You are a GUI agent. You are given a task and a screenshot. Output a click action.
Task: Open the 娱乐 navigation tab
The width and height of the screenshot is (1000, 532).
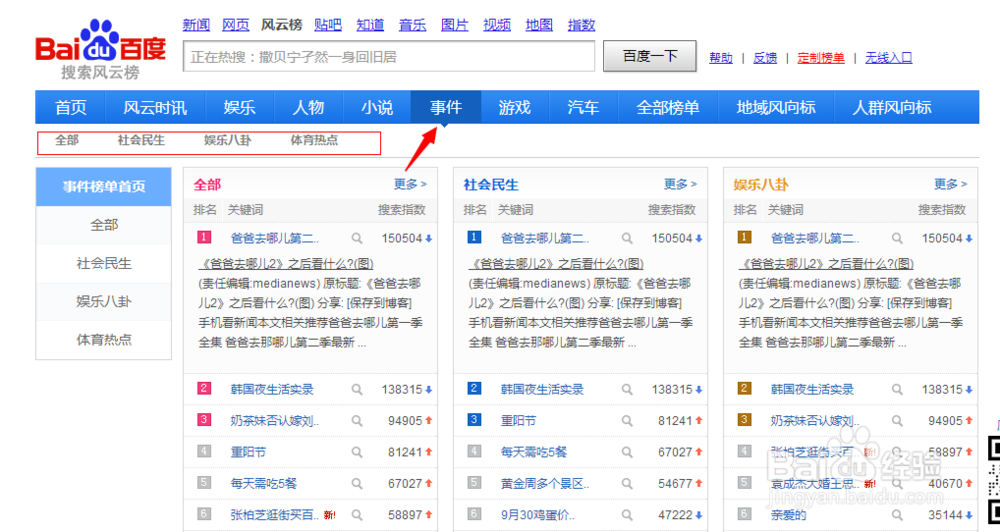coord(239,107)
